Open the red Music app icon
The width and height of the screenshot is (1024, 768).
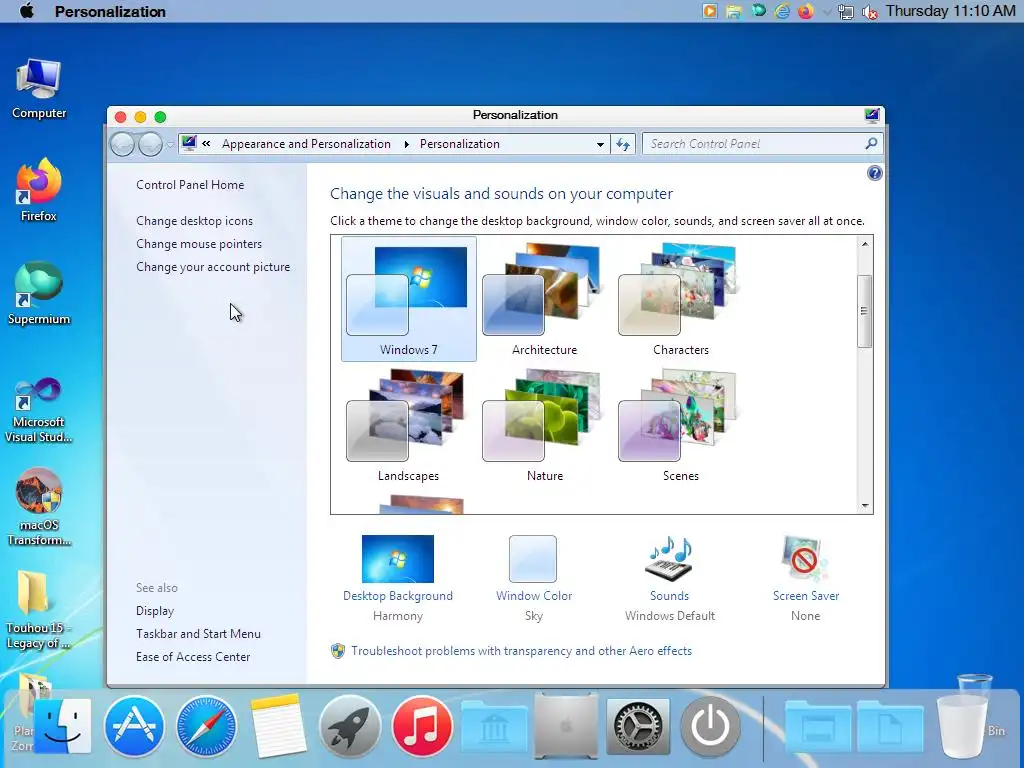(x=422, y=726)
